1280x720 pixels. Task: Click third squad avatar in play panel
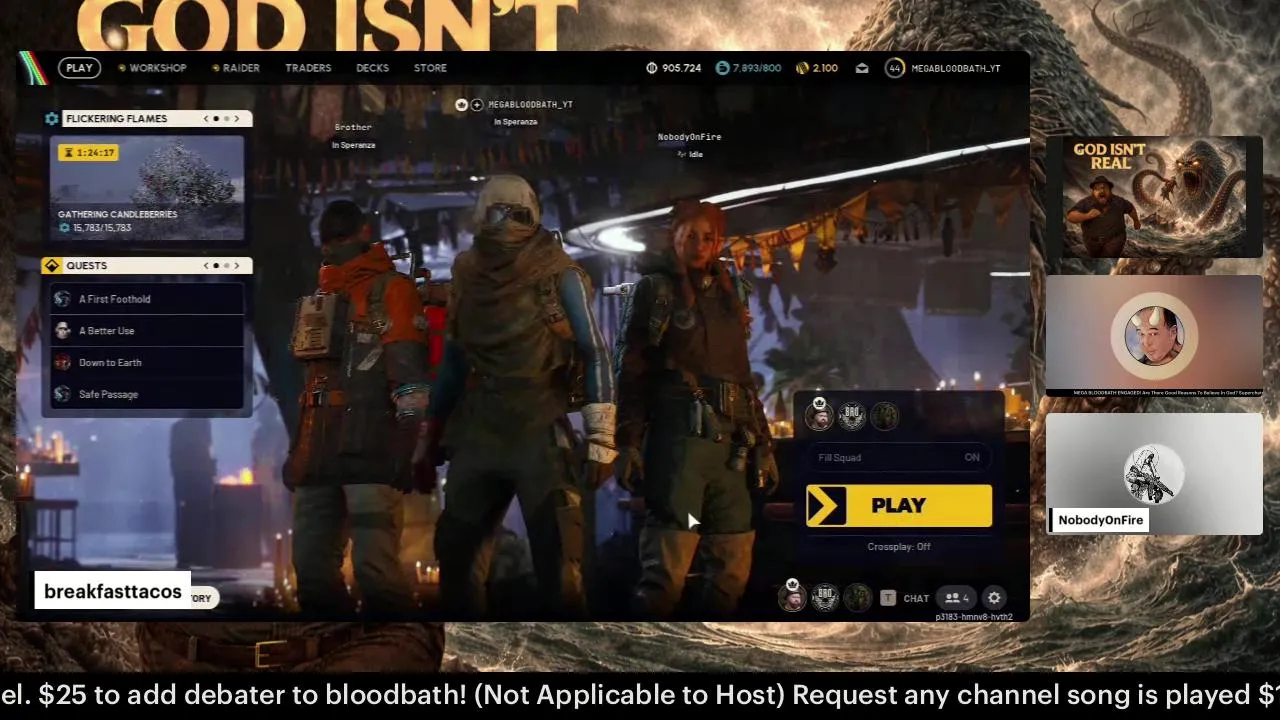[x=885, y=415]
